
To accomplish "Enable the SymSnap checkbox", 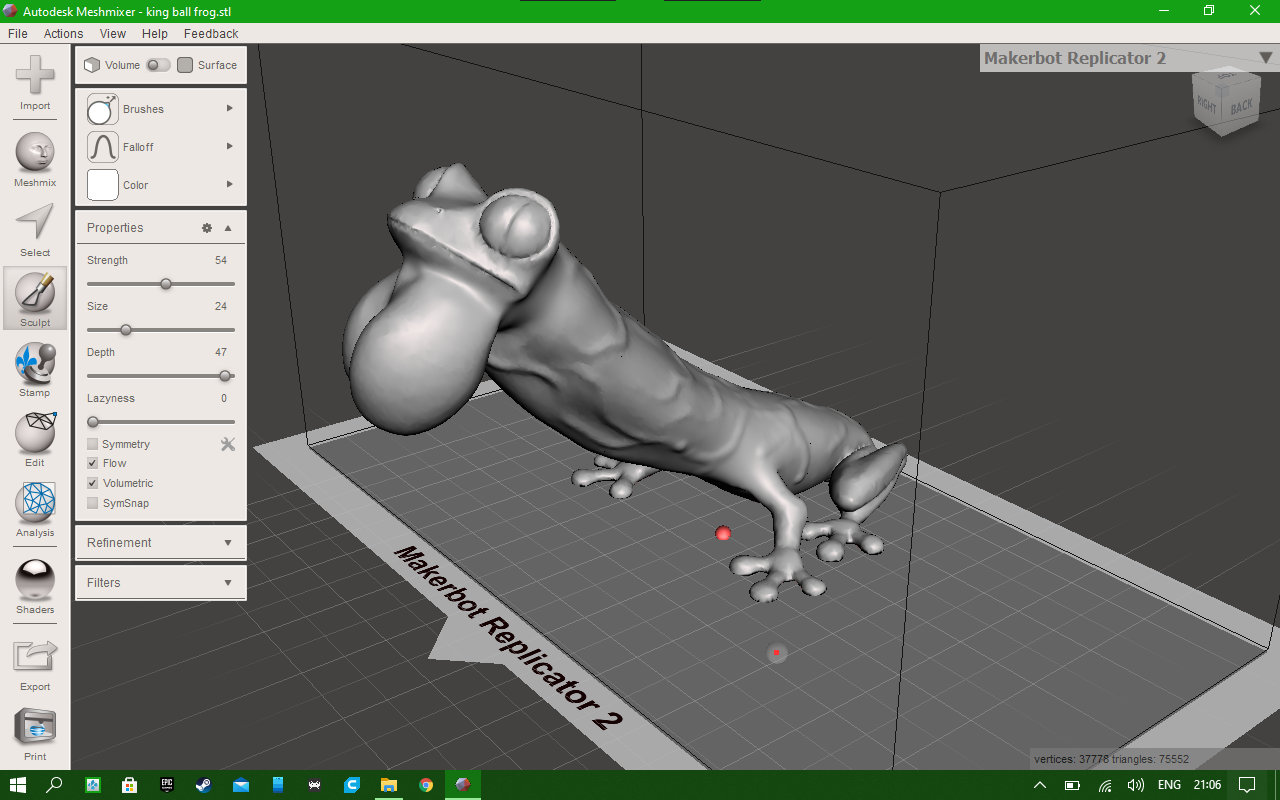I will click(93, 503).
